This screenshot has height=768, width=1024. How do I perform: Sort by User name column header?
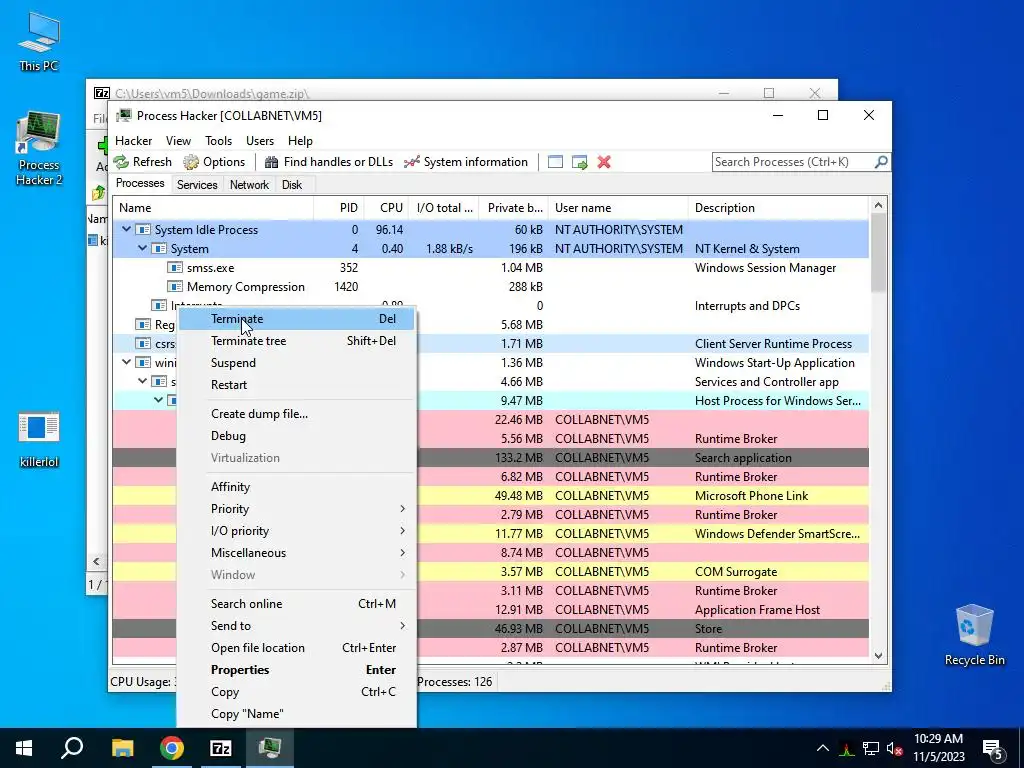[x=618, y=208]
